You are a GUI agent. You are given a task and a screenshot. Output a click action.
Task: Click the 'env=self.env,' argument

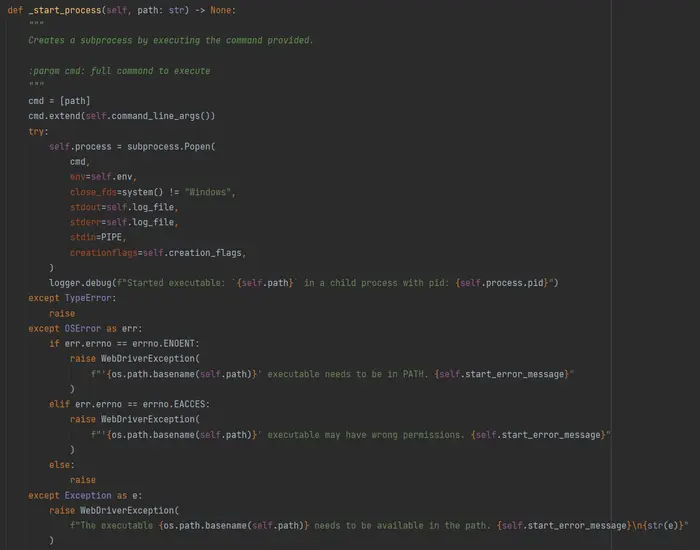point(103,177)
